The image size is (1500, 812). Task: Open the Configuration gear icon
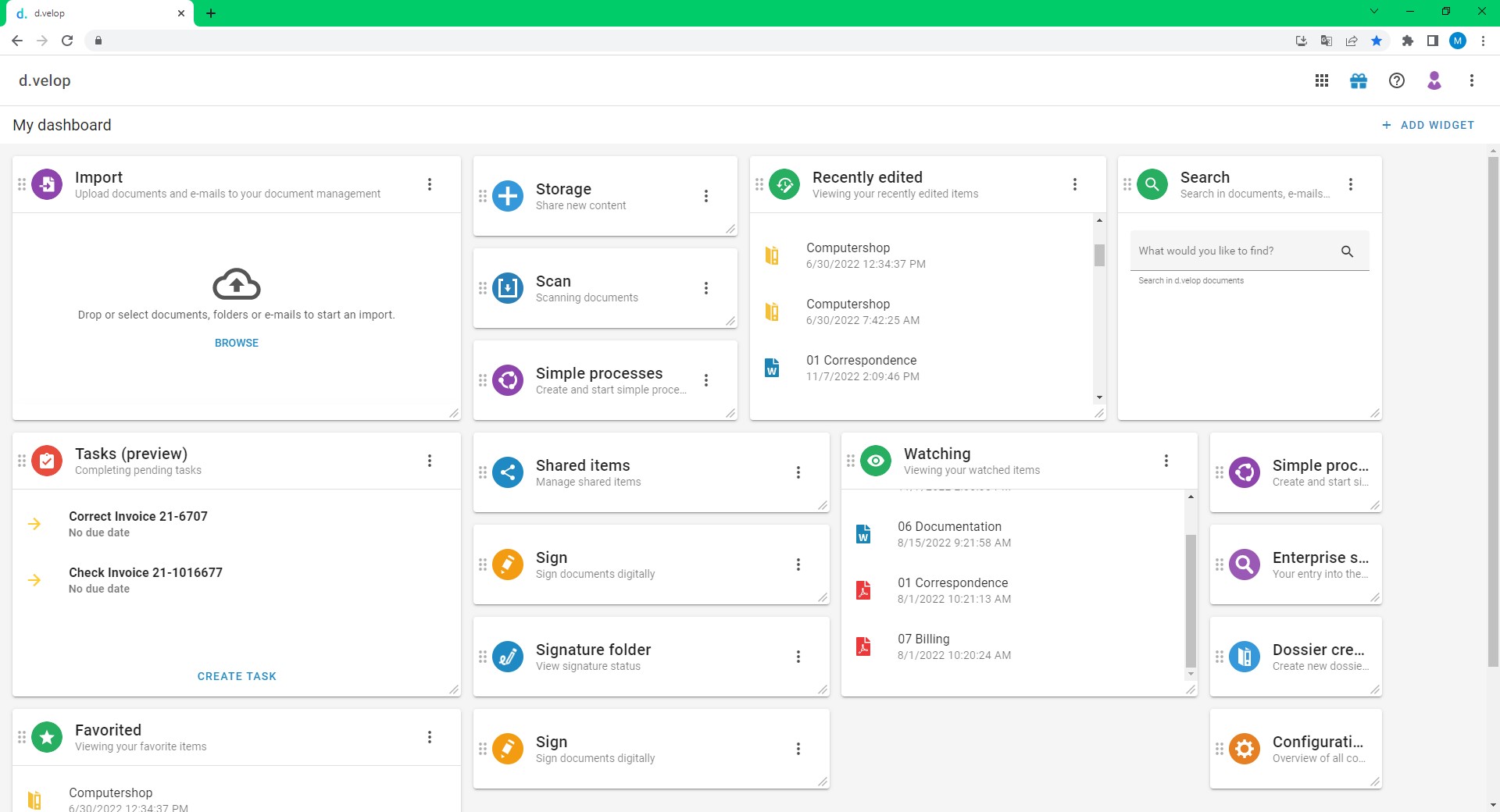[1245, 749]
